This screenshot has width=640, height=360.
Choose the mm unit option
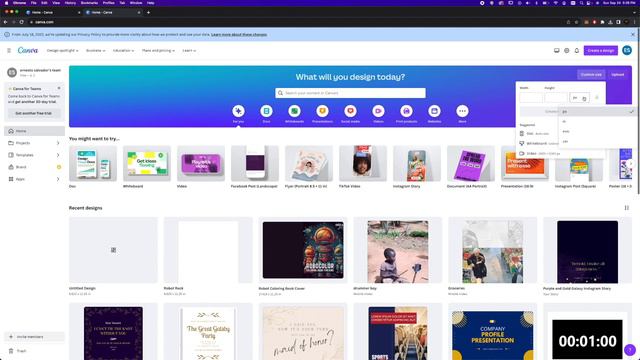point(599,131)
